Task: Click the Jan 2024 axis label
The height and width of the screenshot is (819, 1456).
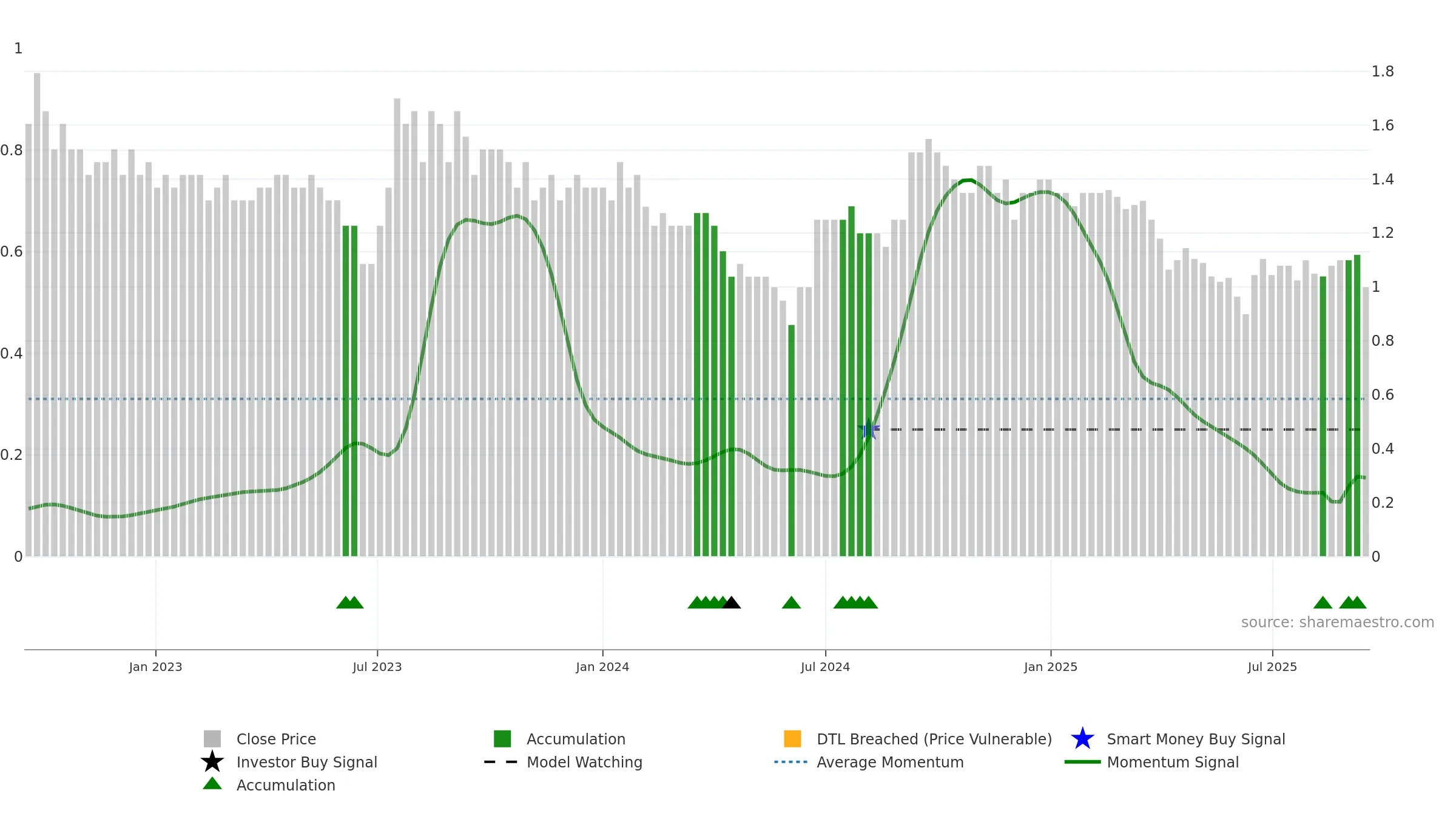Action: [x=602, y=667]
